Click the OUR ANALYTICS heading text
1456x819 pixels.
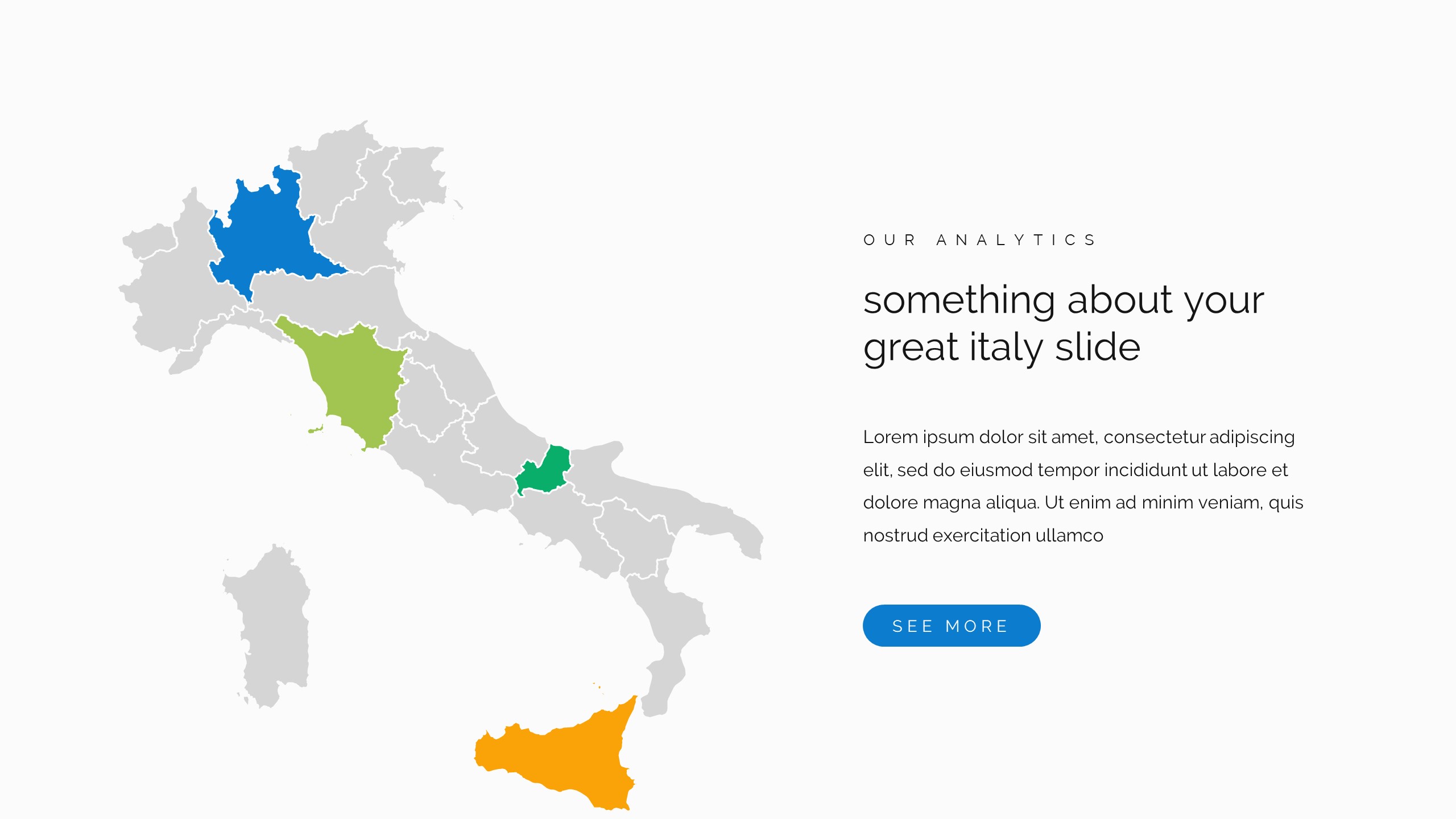tap(979, 240)
